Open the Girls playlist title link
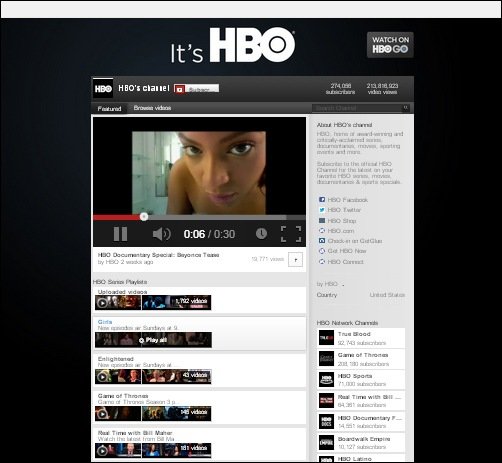Image resolution: width=502 pixels, height=463 pixels. (x=105, y=322)
